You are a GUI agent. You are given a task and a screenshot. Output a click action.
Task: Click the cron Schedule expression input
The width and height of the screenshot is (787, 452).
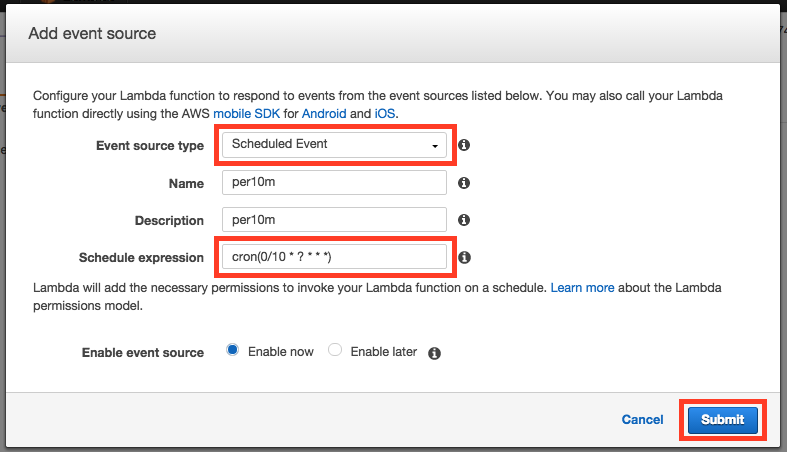pos(334,258)
